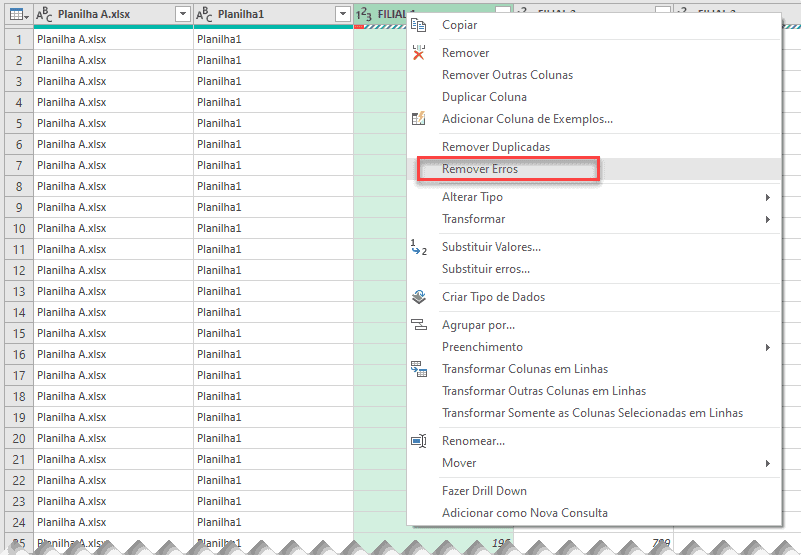This screenshot has width=801, height=555.
Task: Click Planilha1 cell in row 14
Action: point(273,312)
